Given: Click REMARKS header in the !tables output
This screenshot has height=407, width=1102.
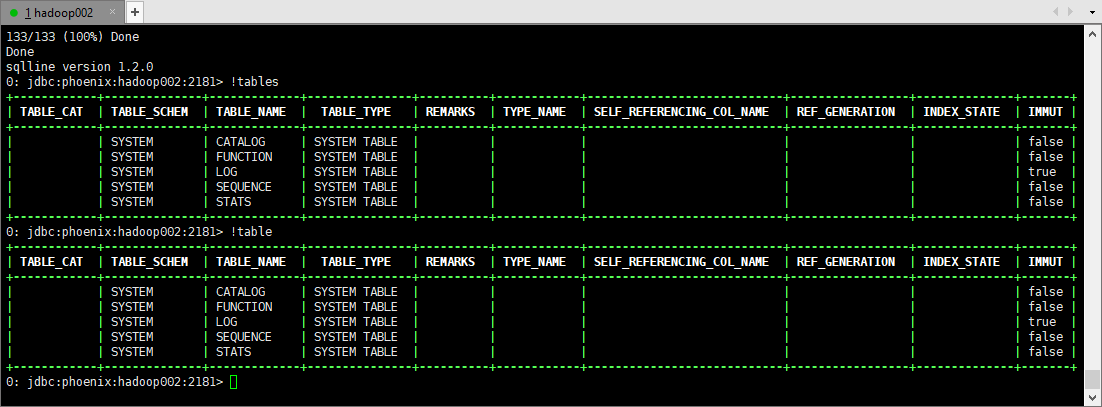Looking at the screenshot, I should click(x=450, y=112).
